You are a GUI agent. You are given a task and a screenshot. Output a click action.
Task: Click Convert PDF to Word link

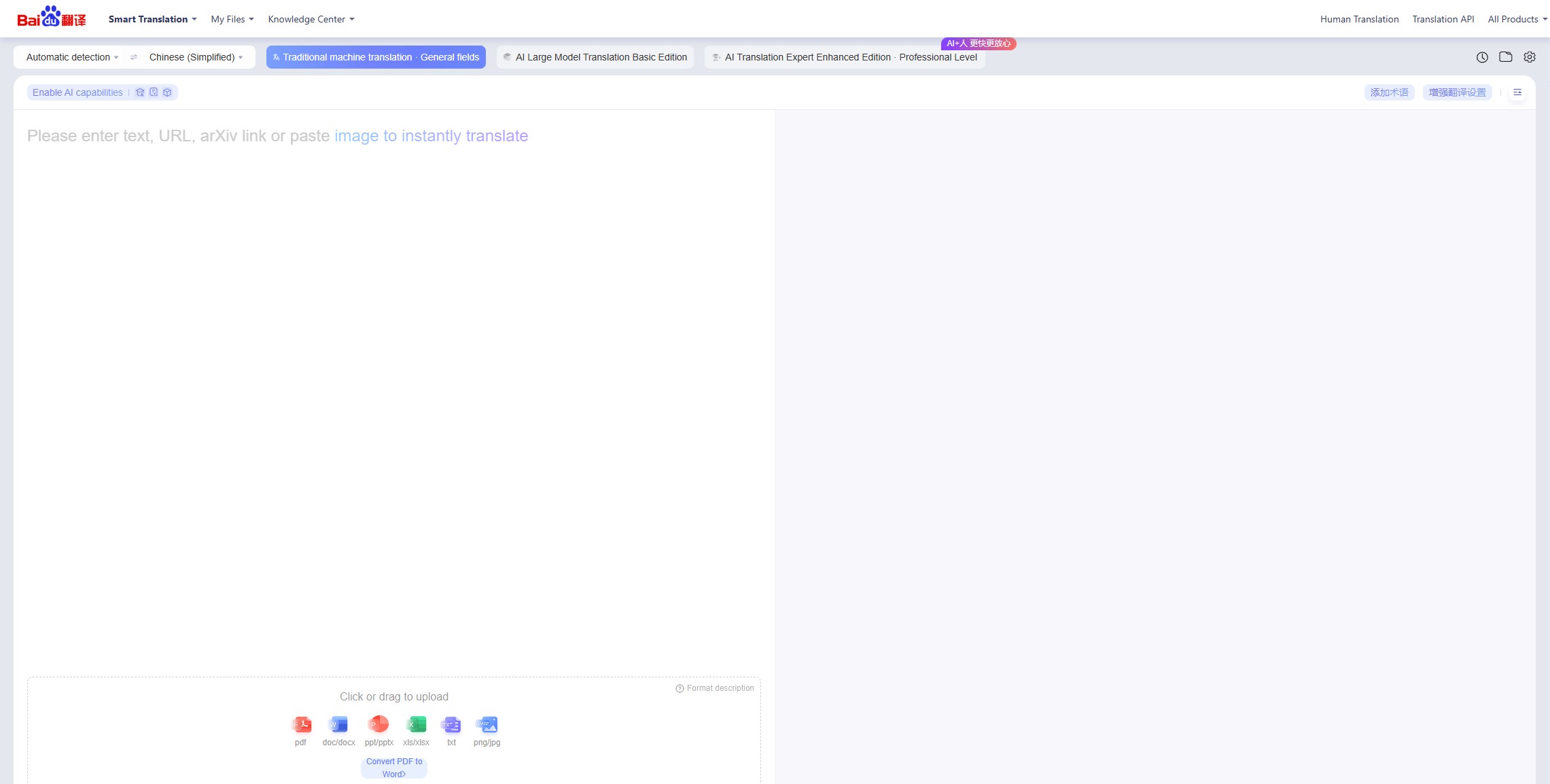pyautogui.click(x=394, y=768)
